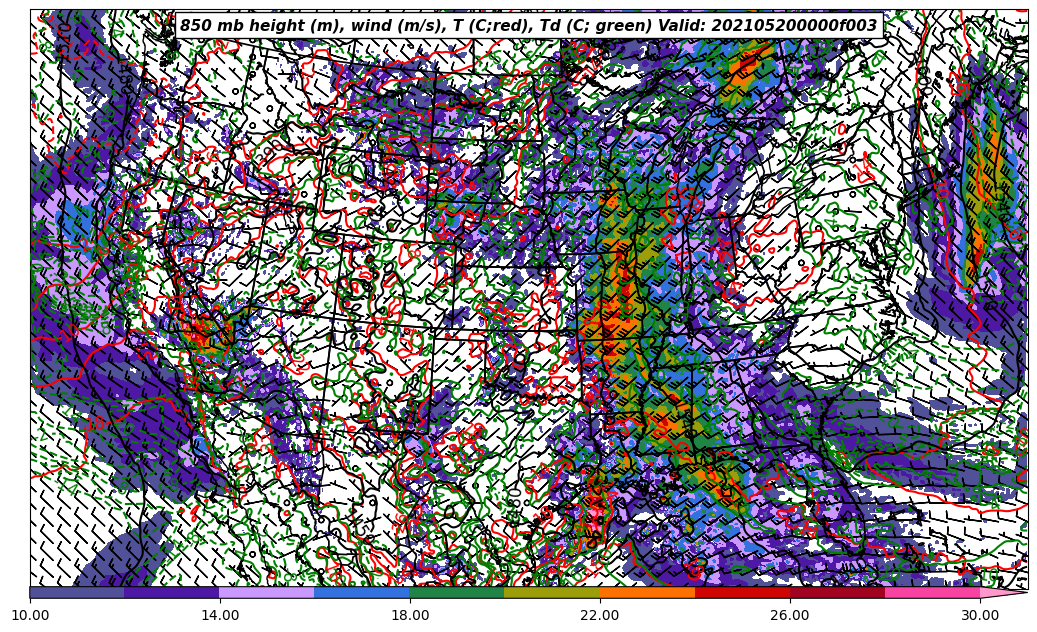Click the plot title text at top
Viewport: 1037px width, 632px height.
[528, 26]
